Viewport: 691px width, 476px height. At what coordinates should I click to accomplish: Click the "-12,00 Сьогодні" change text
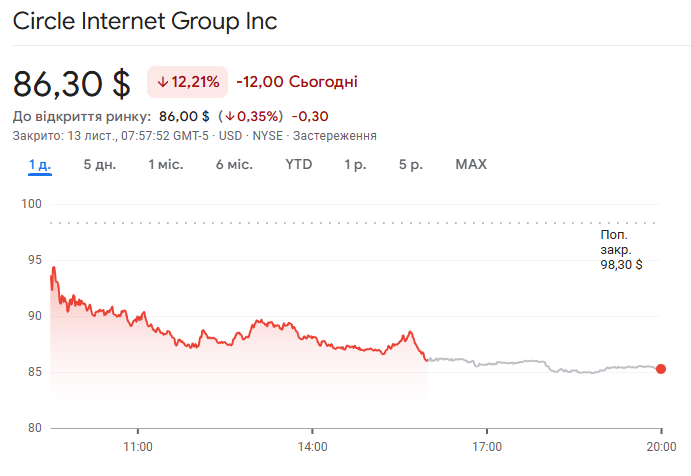click(x=297, y=82)
